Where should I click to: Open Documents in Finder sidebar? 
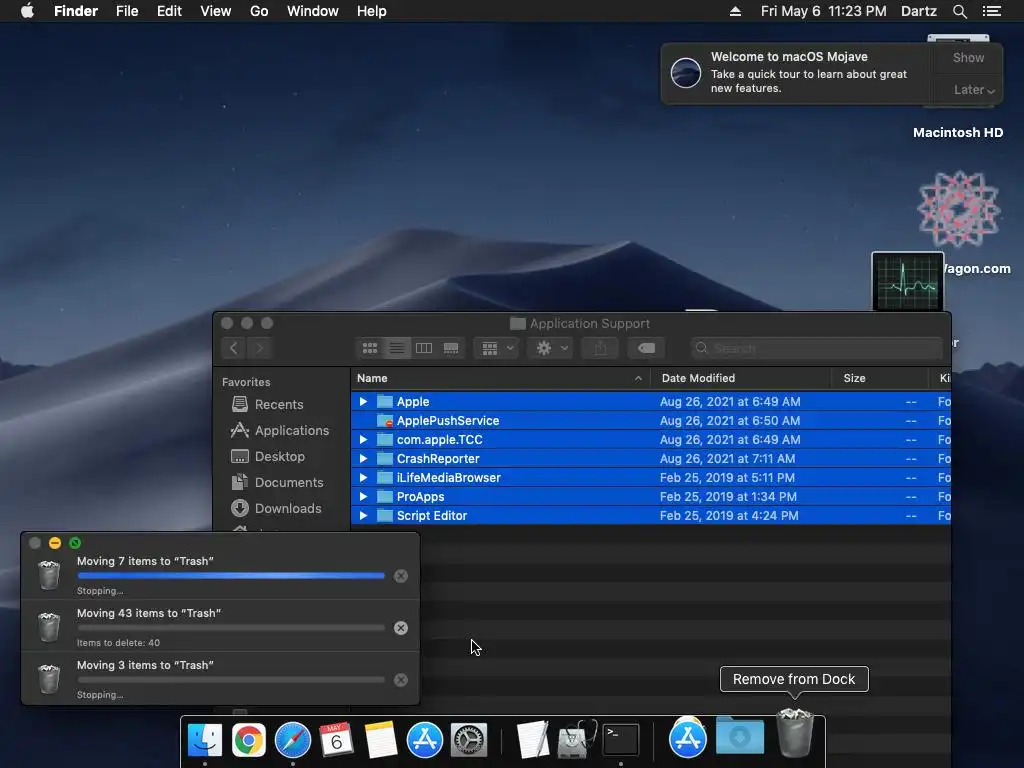(x=277, y=483)
